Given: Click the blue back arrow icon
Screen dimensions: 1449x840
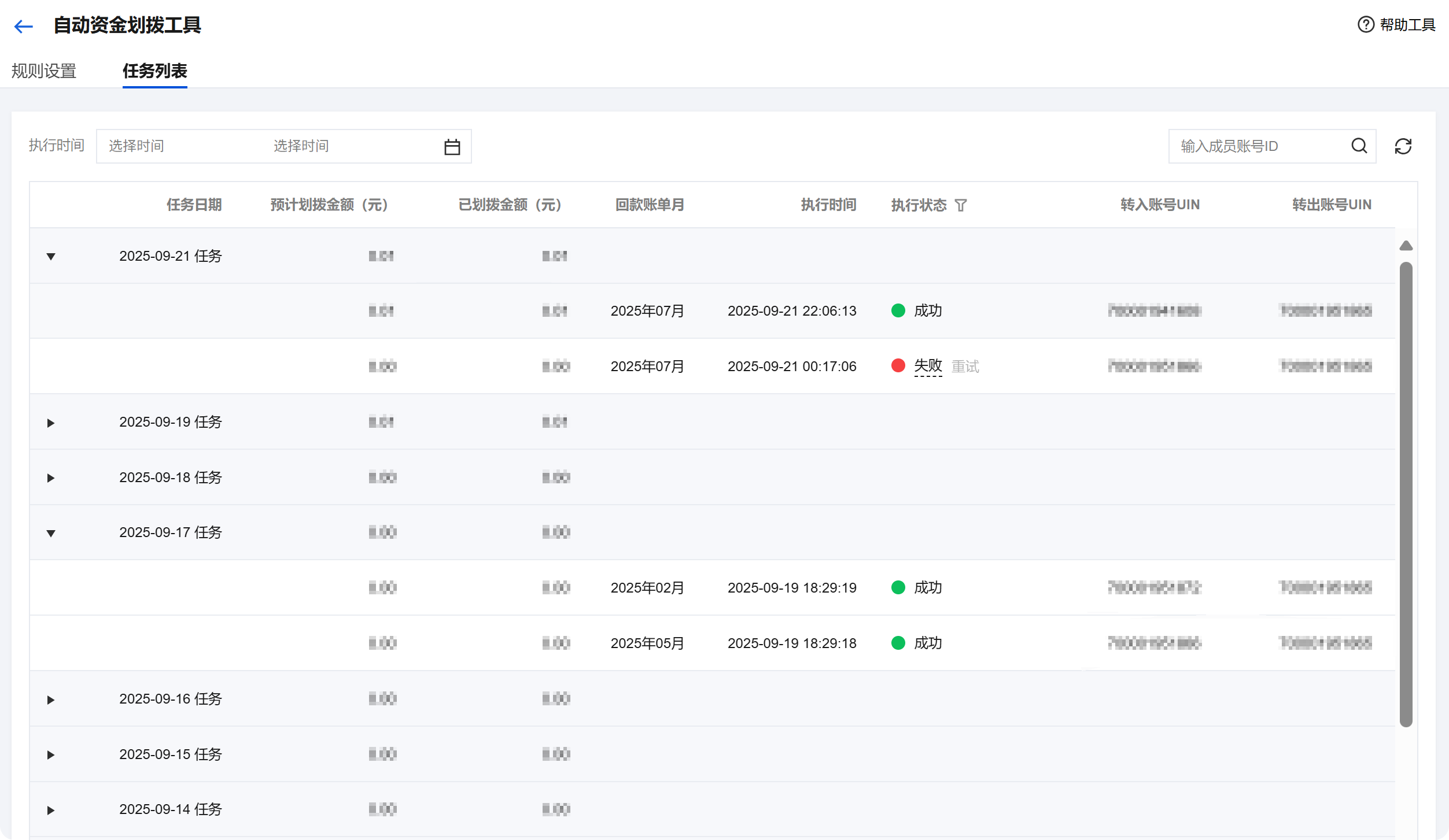Looking at the screenshot, I should (x=24, y=26).
